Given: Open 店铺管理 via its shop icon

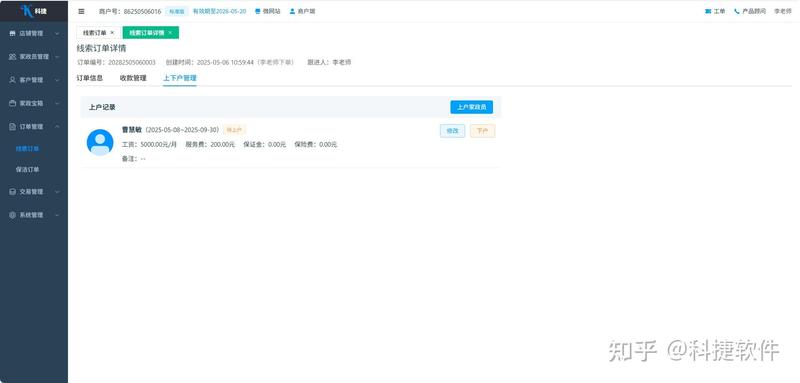Looking at the screenshot, I should pos(12,34).
